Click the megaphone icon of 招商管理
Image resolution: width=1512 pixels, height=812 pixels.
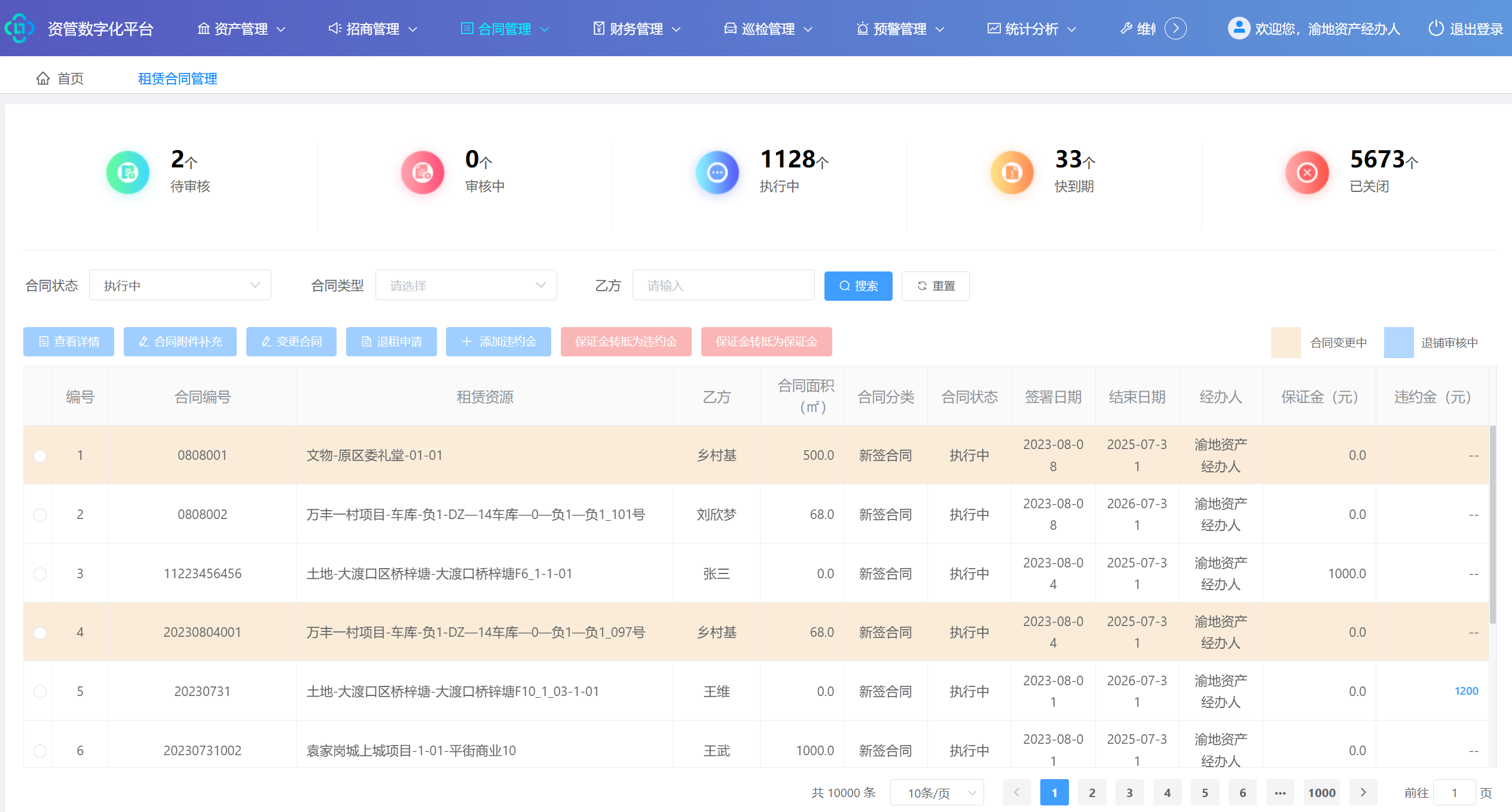point(335,28)
